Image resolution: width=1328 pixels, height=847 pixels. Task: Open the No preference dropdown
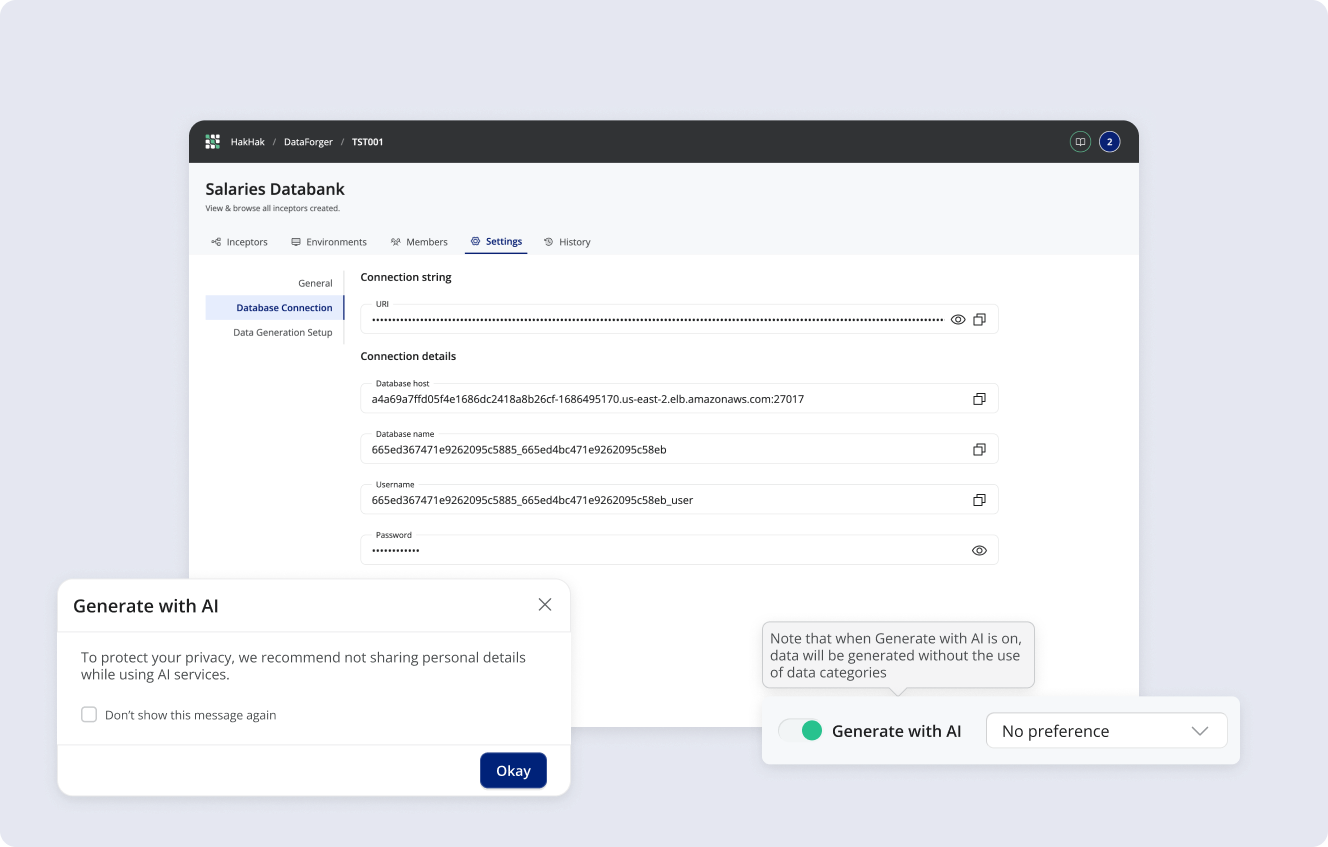(x=1106, y=731)
